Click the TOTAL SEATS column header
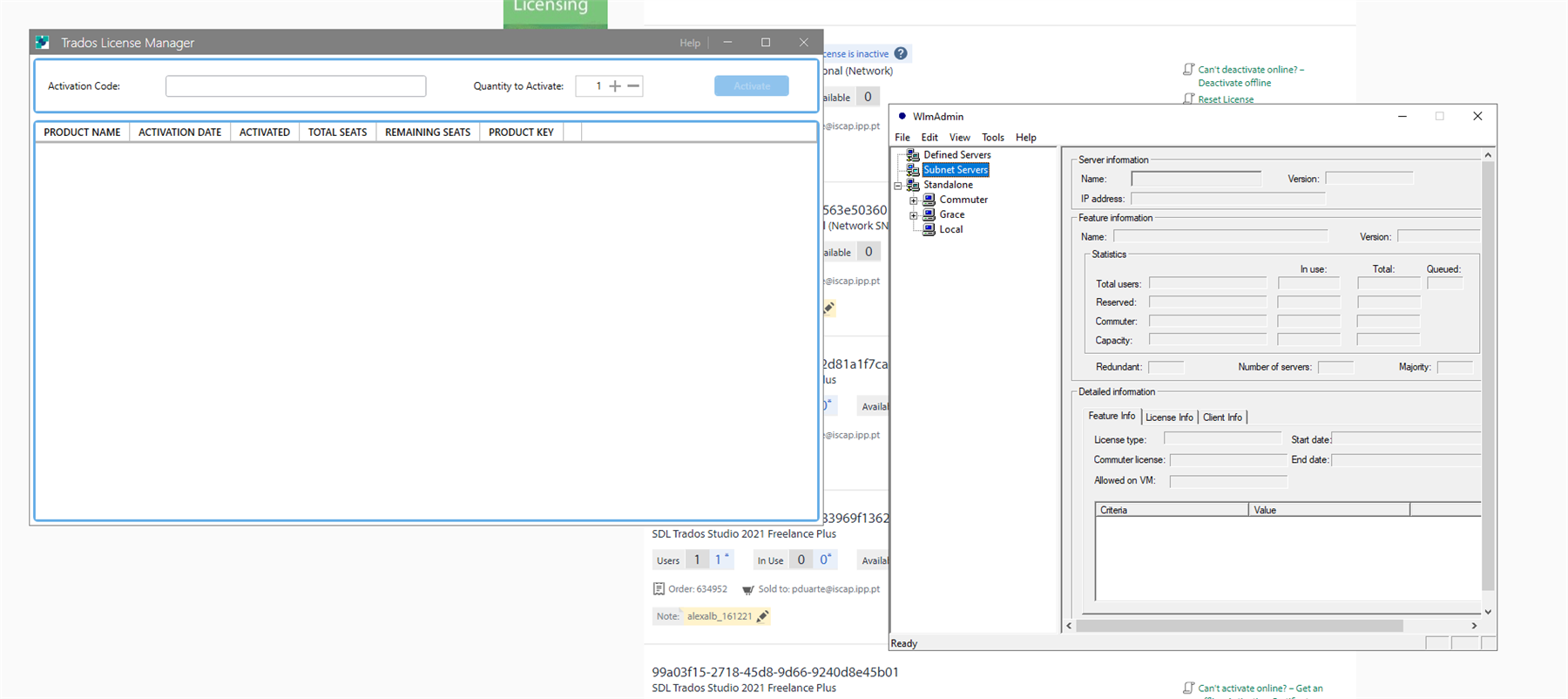 [337, 132]
